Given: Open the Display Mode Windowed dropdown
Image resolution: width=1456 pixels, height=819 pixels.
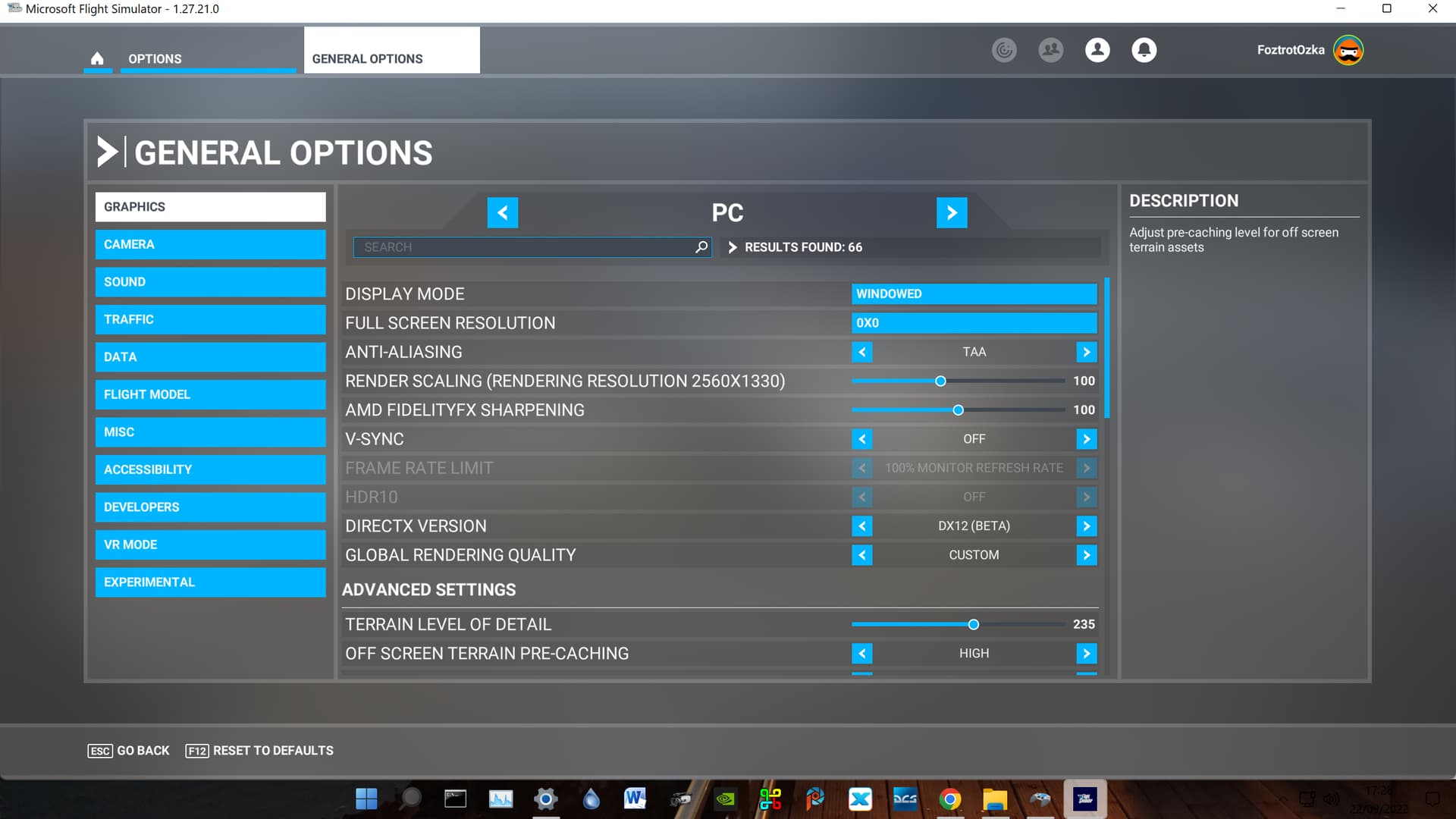Looking at the screenshot, I should tap(974, 294).
